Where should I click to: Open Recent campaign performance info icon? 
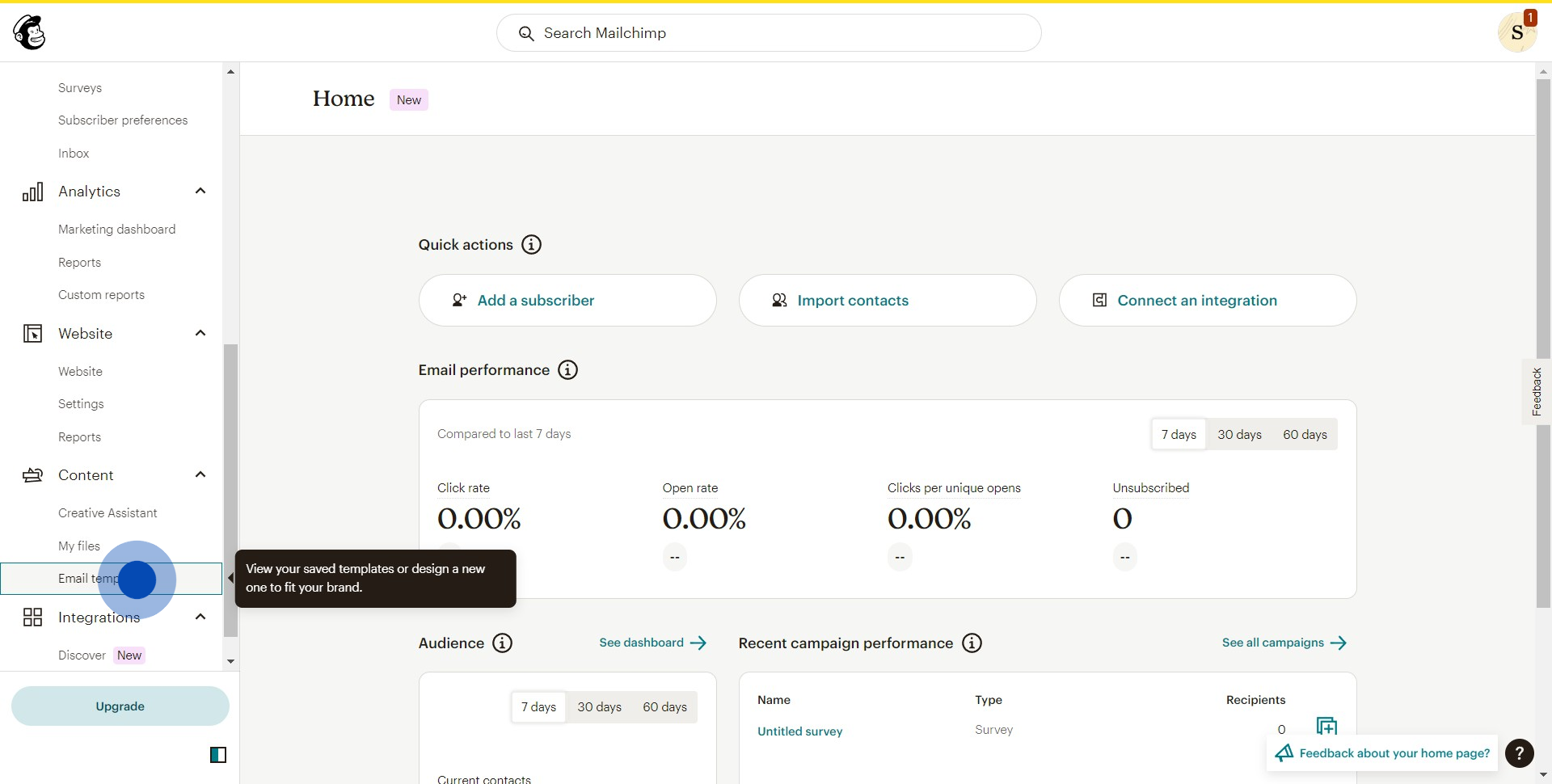point(972,643)
